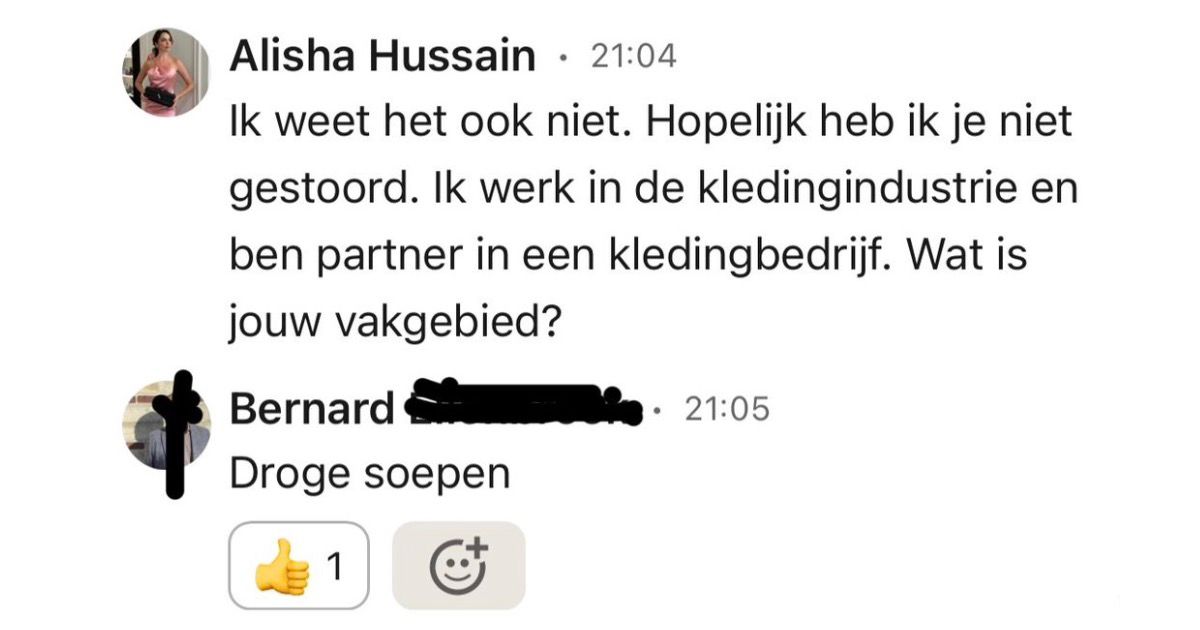1200x630 pixels.
Task: Open the add emoji reaction picker
Action: [458, 566]
